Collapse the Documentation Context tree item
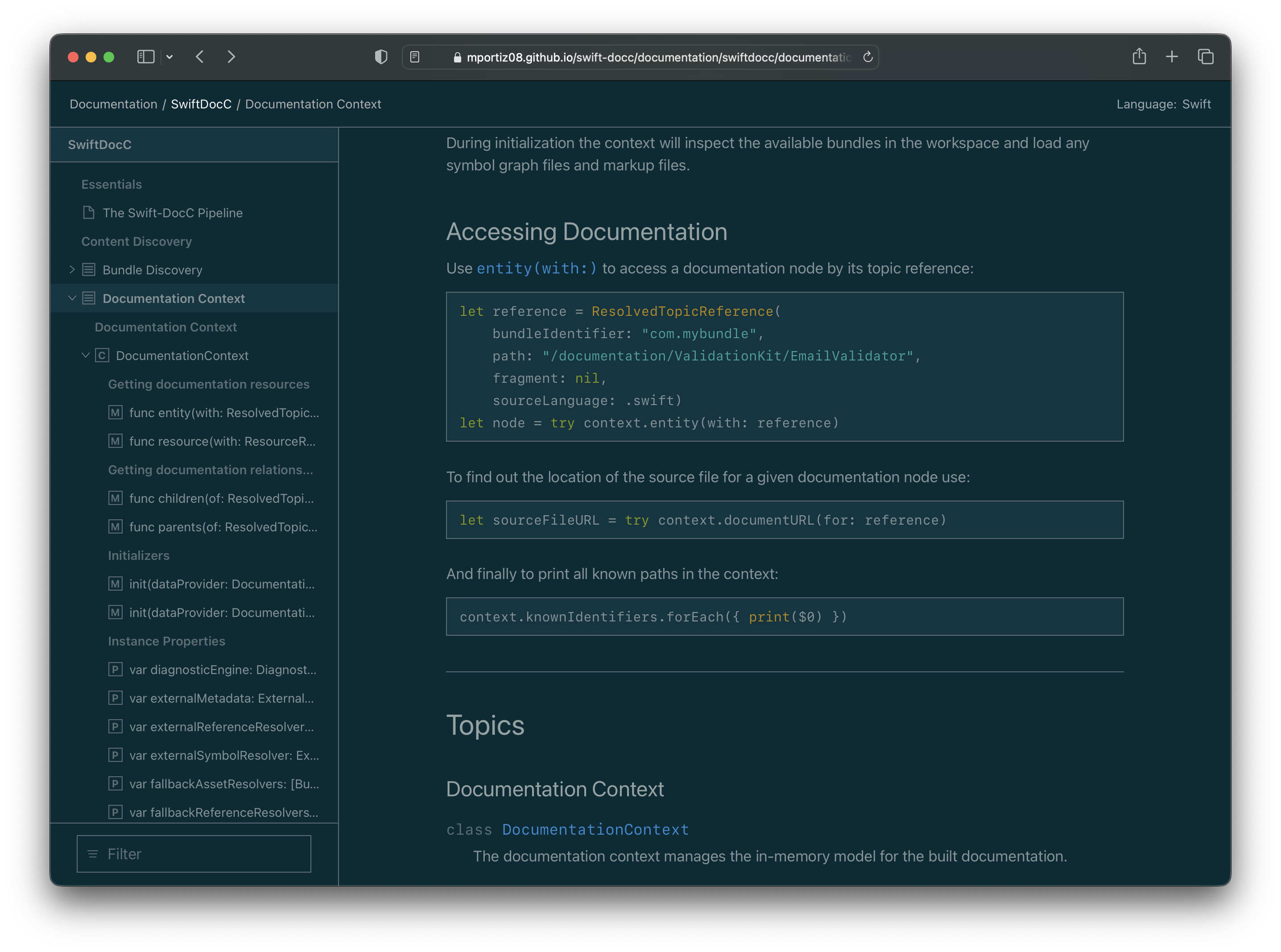The height and width of the screenshot is (952, 1281). coord(72,298)
